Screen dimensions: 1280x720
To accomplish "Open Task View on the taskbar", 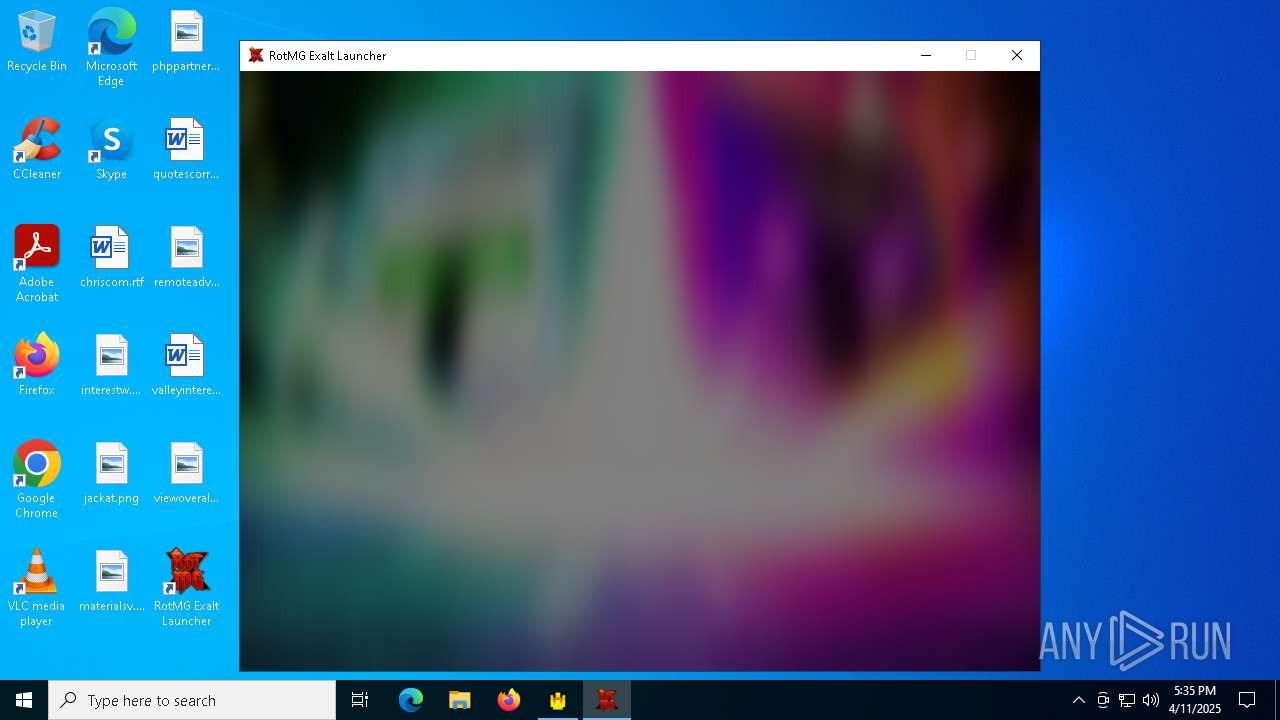I will 360,700.
